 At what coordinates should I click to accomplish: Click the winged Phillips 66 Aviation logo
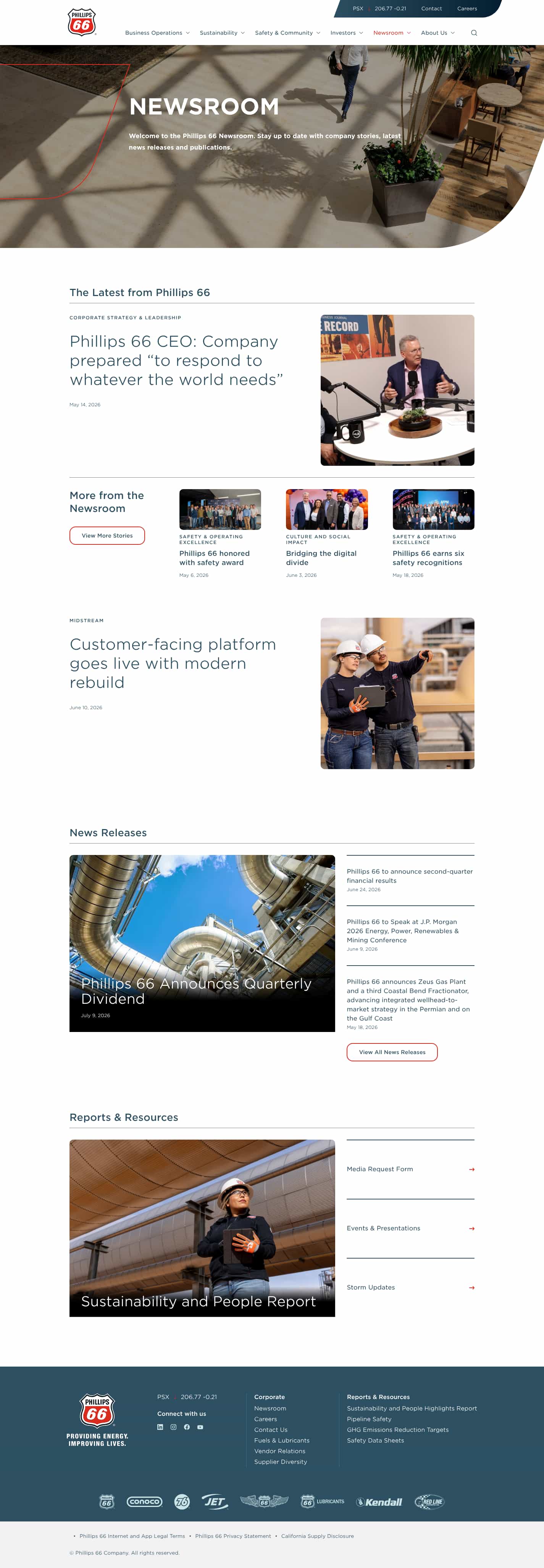tap(265, 1502)
